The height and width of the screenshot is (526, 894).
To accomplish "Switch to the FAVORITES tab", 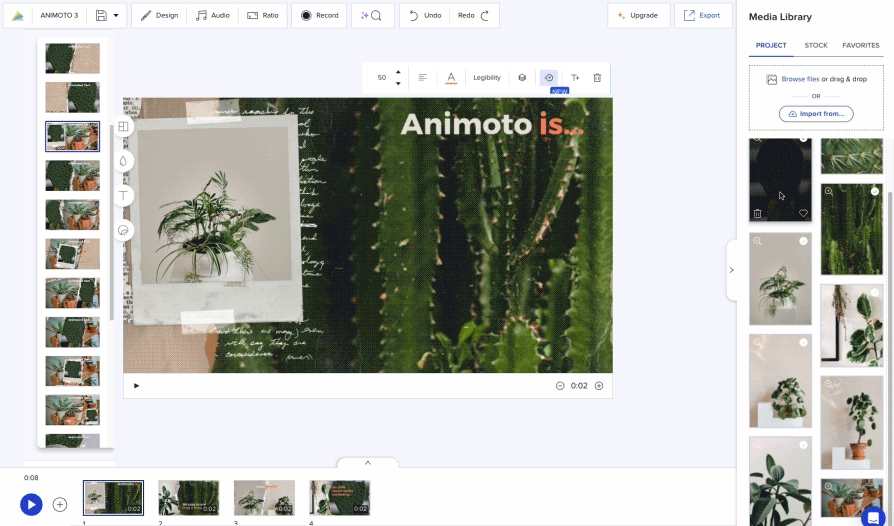I will (x=860, y=46).
